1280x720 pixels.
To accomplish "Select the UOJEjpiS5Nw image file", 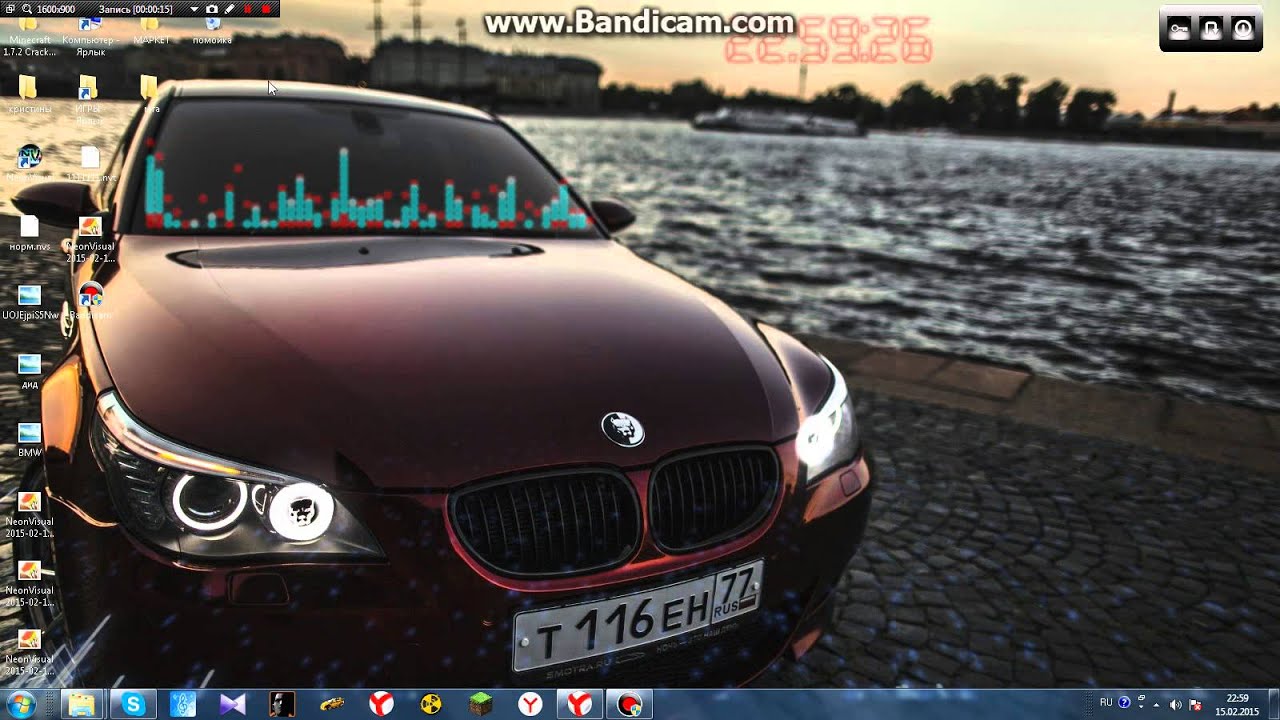I will [30, 302].
